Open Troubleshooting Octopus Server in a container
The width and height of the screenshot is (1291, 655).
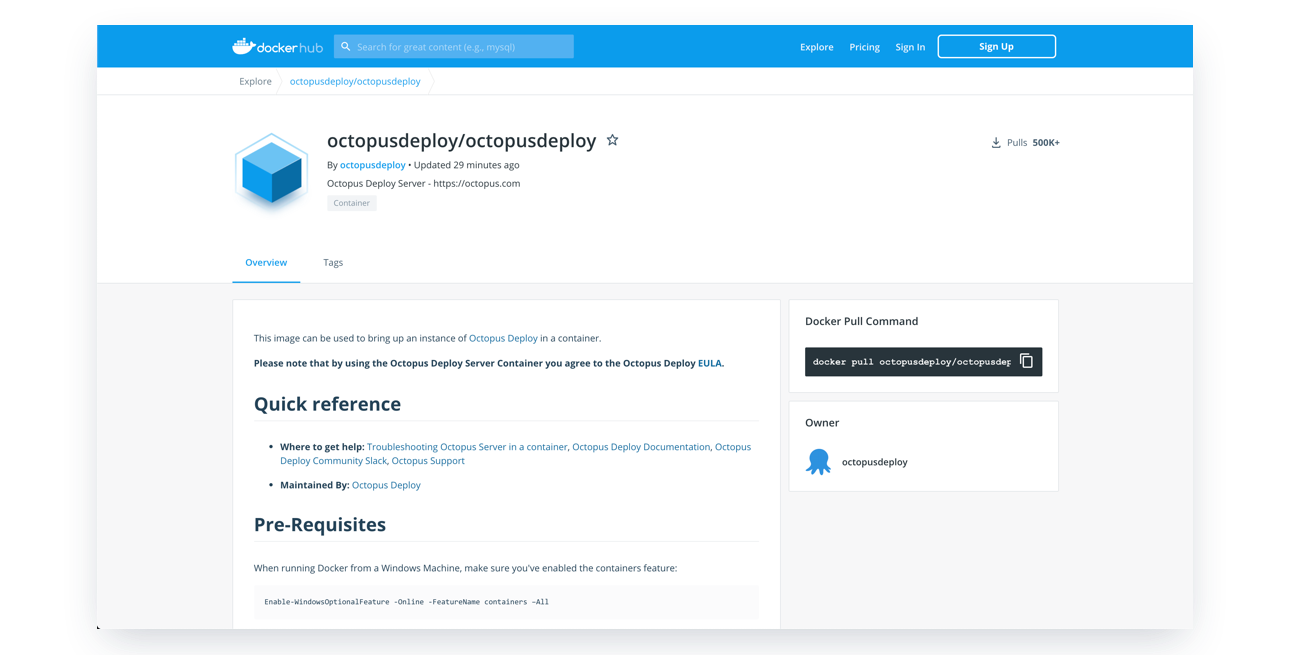tap(467, 447)
